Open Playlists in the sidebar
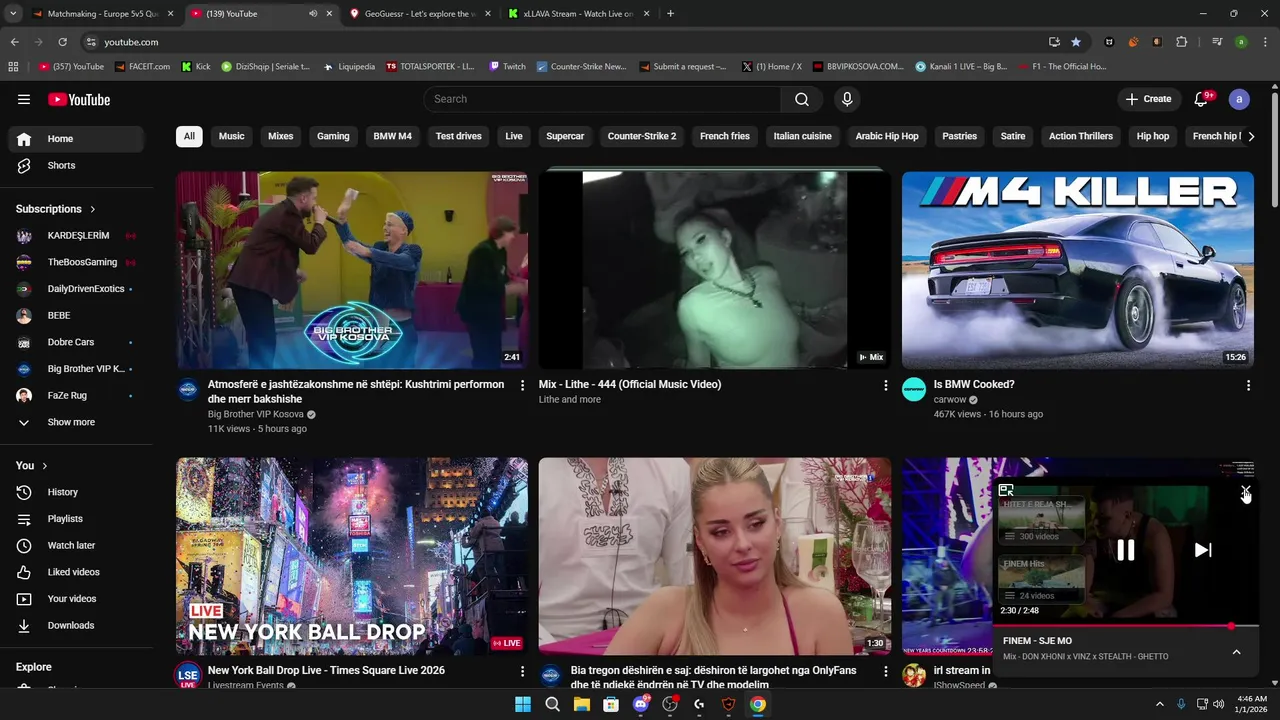The image size is (1280, 720). (x=76, y=519)
